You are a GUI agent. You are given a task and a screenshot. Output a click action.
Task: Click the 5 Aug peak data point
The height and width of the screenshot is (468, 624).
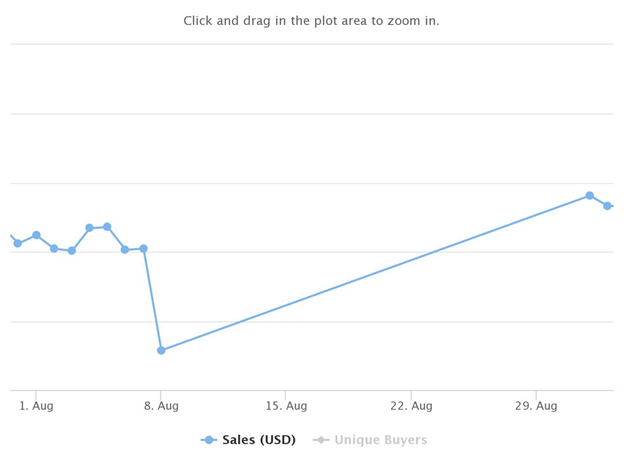[x=107, y=227]
